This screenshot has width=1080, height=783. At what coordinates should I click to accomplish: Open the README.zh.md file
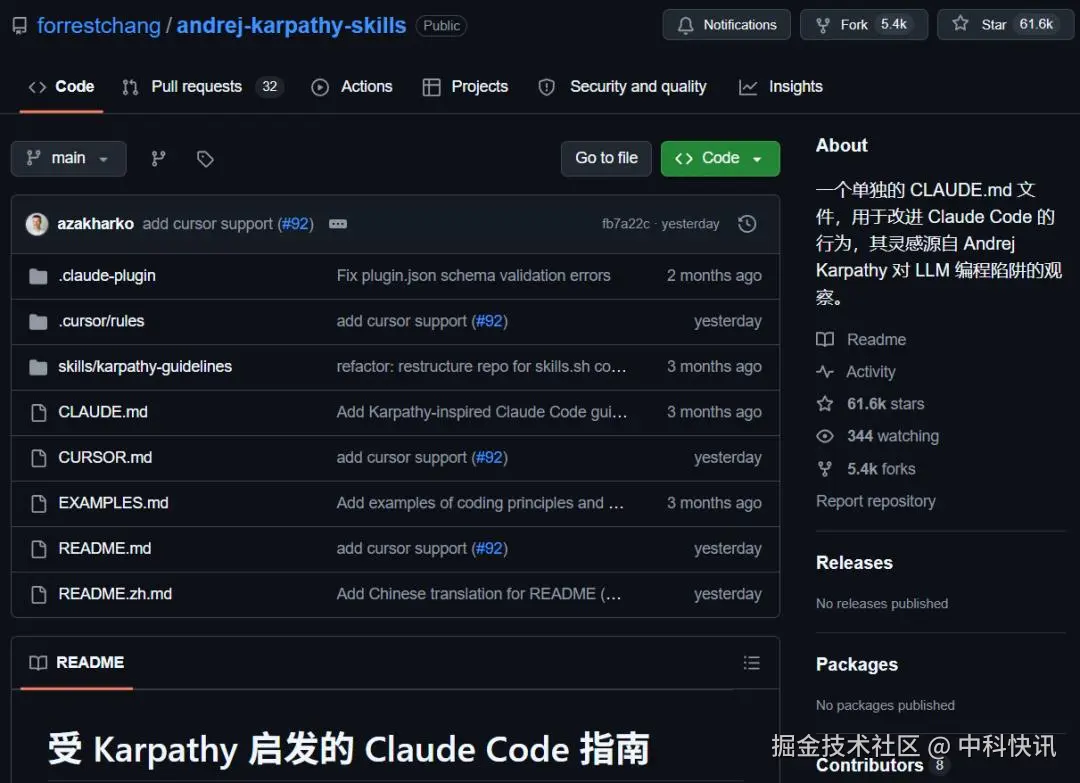pyautogui.click(x=115, y=594)
